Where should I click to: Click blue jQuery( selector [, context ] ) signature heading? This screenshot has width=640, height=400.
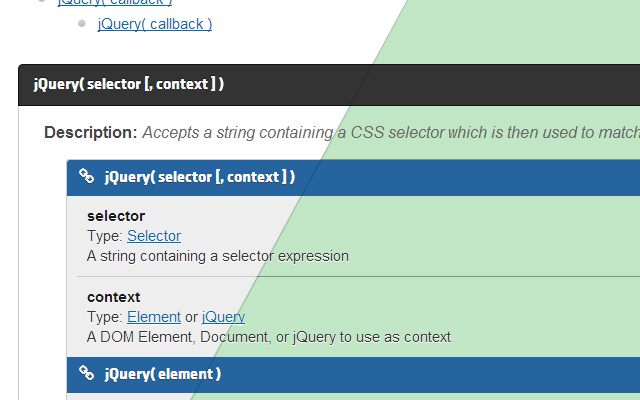click(x=199, y=177)
